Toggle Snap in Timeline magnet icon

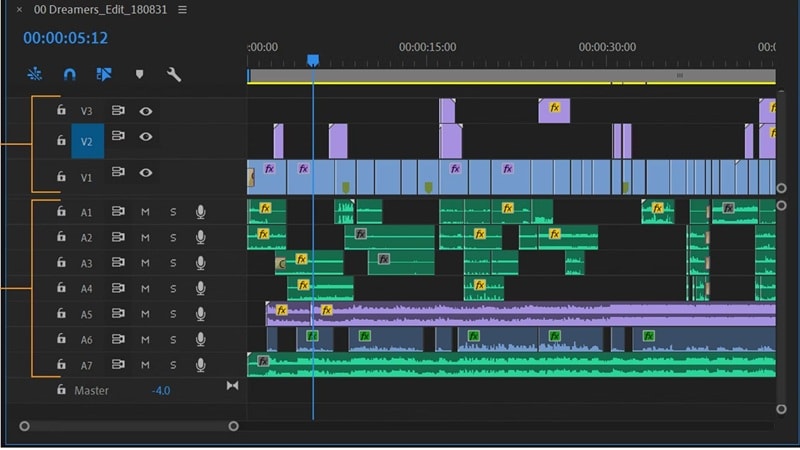(69, 74)
